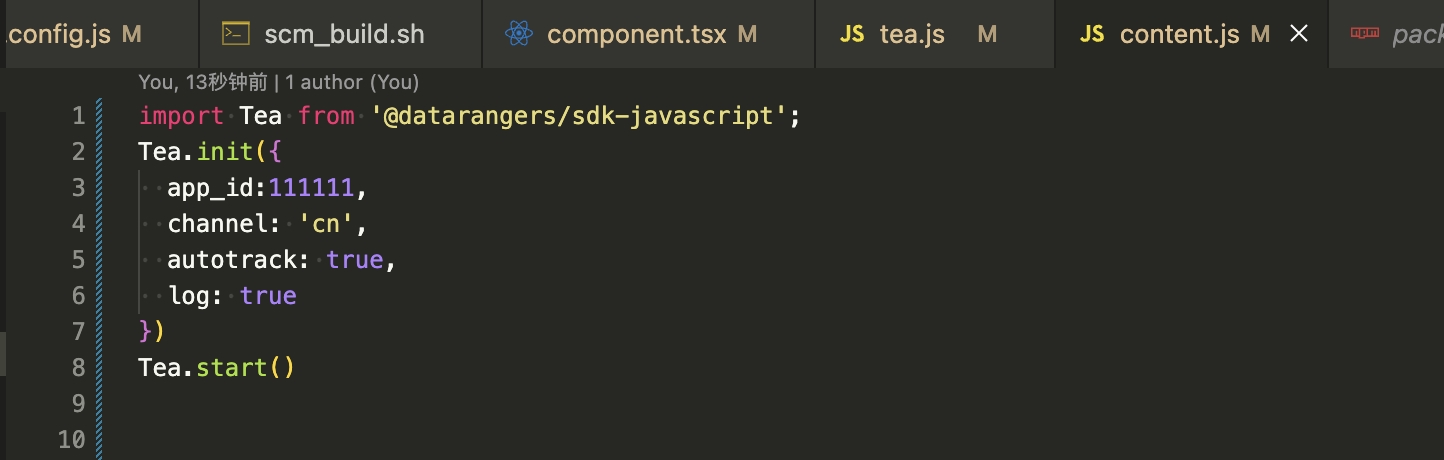Place cursor on the app_id value 111111
The height and width of the screenshot is (460, 1444).
click(311, 188)
